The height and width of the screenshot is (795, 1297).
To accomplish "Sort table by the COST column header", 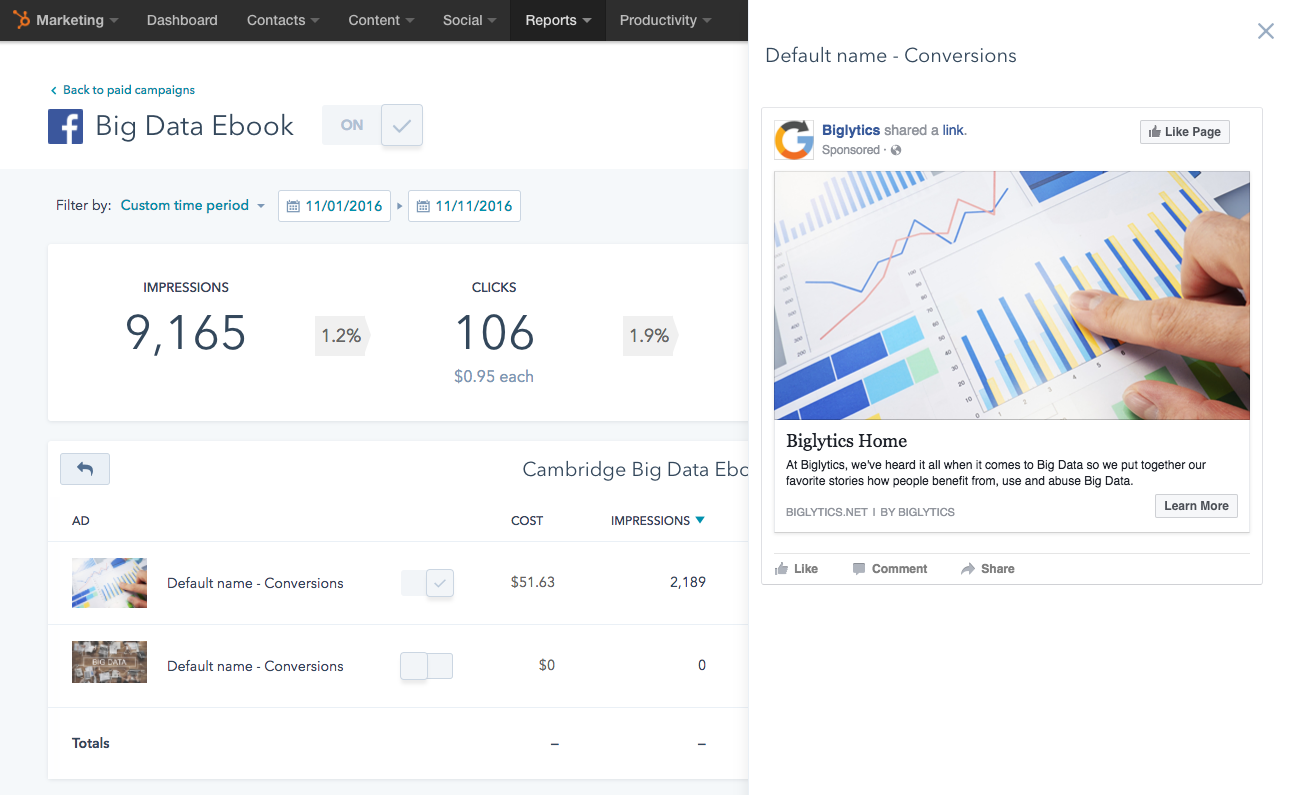I will (527, 521).
